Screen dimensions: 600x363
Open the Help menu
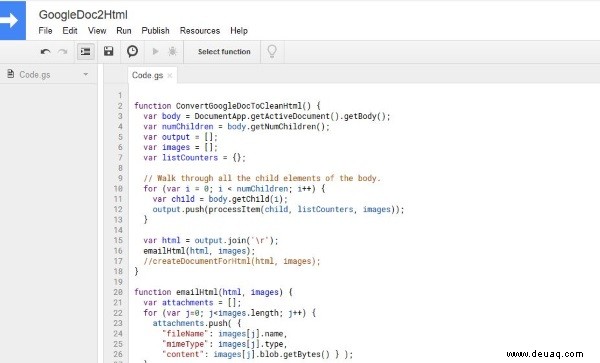coord(239,31)
